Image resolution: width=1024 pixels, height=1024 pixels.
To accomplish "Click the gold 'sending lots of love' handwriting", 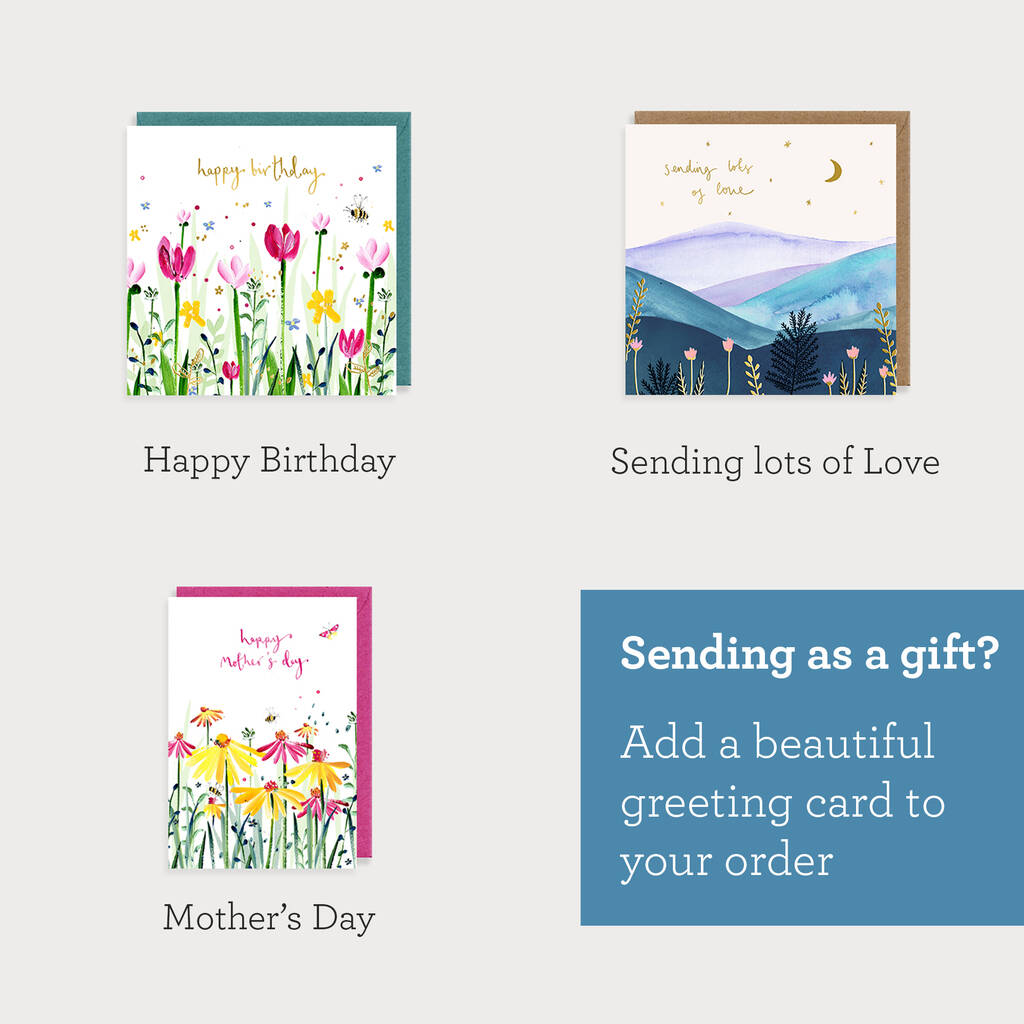I will point(709,180).
